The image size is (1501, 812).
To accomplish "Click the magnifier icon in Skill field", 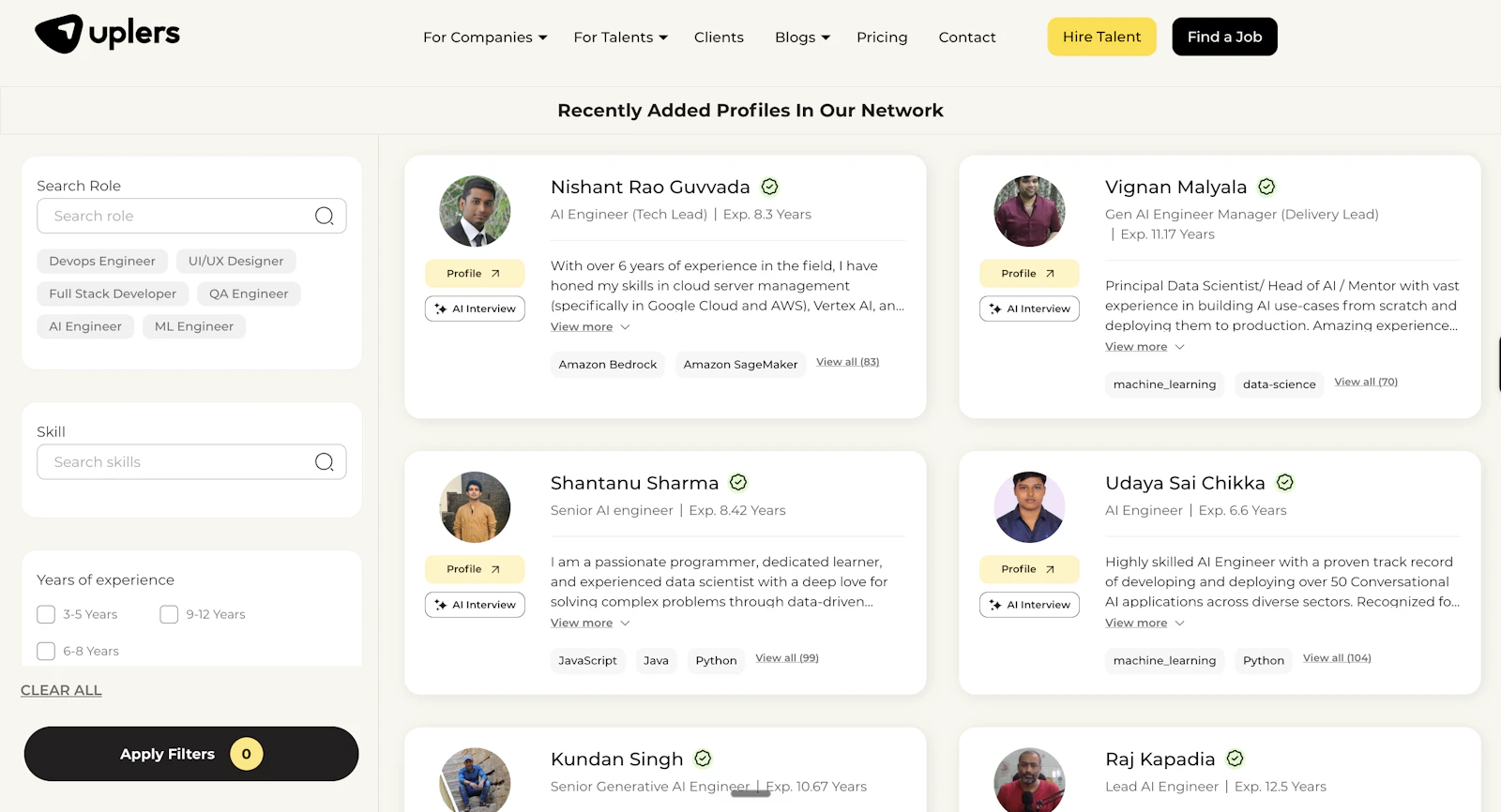I will coord(325,462).
